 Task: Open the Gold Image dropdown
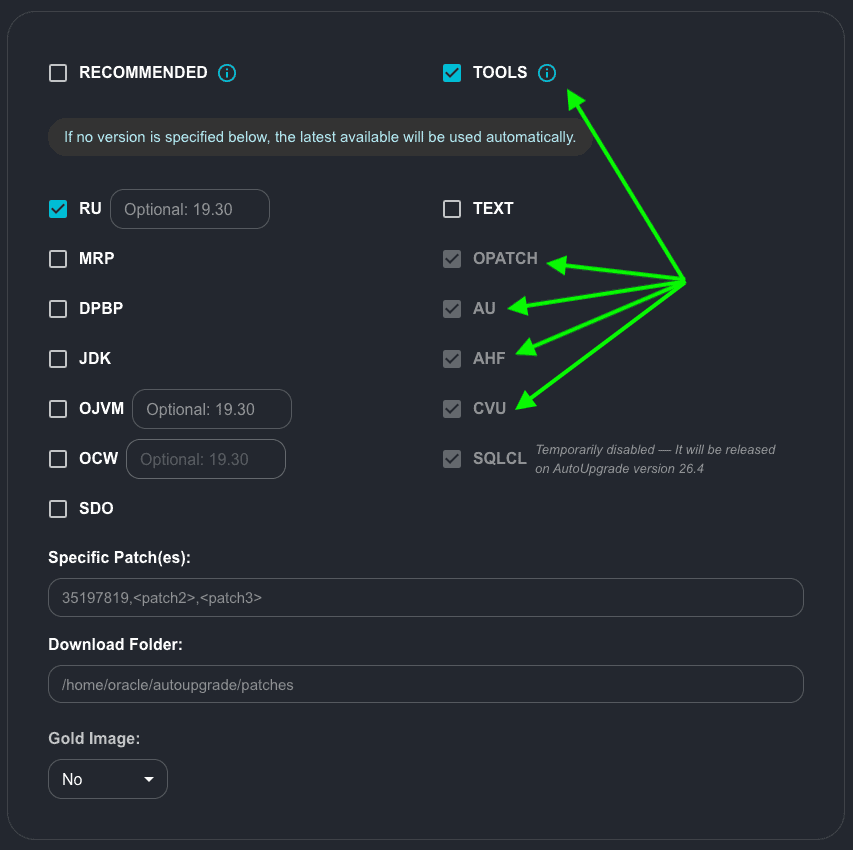107,779
